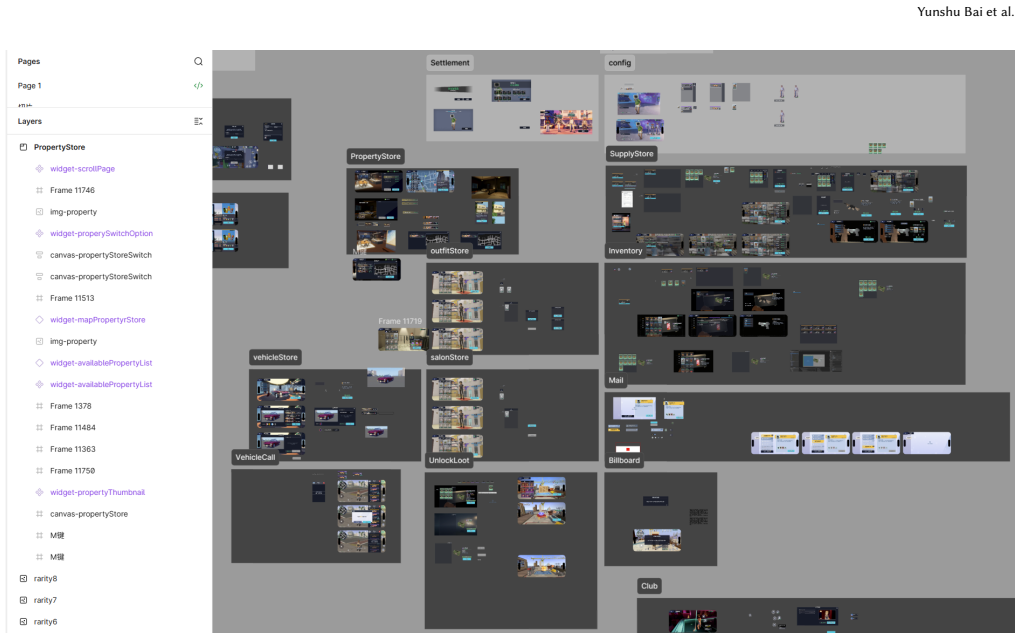Viewport: 1021px width, 639px height.
Task: Click the component icon of widget-propertyThumbnail
Action: coord(39,492)
